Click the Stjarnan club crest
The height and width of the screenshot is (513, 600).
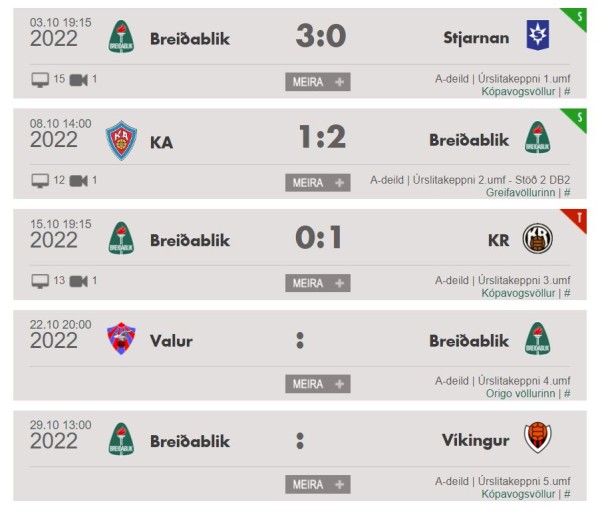click(538, 35)
